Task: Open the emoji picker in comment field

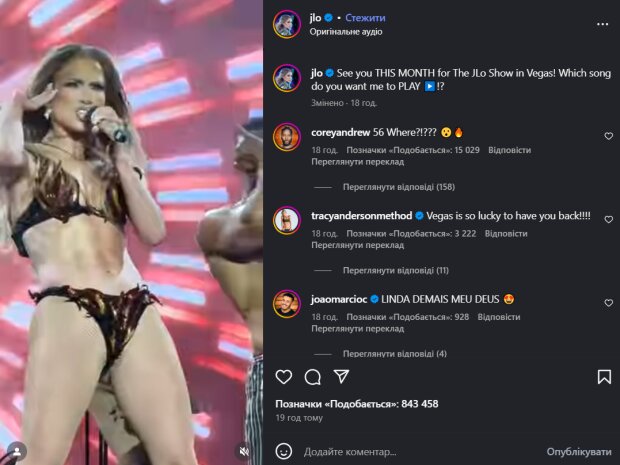Action: pyautogui.click(x=285, y=450)
